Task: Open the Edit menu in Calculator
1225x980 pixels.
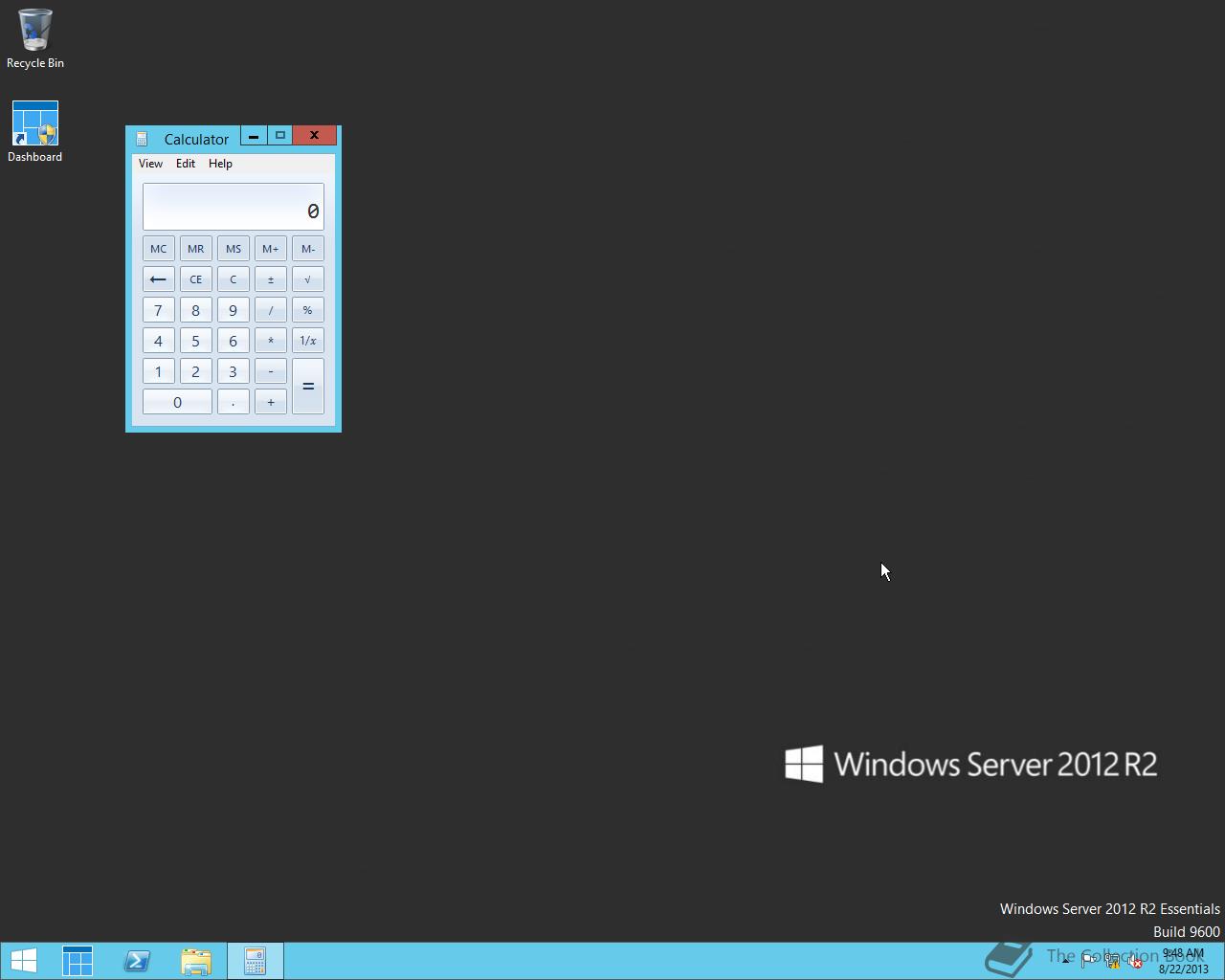Action: click(x=186, y=164)
